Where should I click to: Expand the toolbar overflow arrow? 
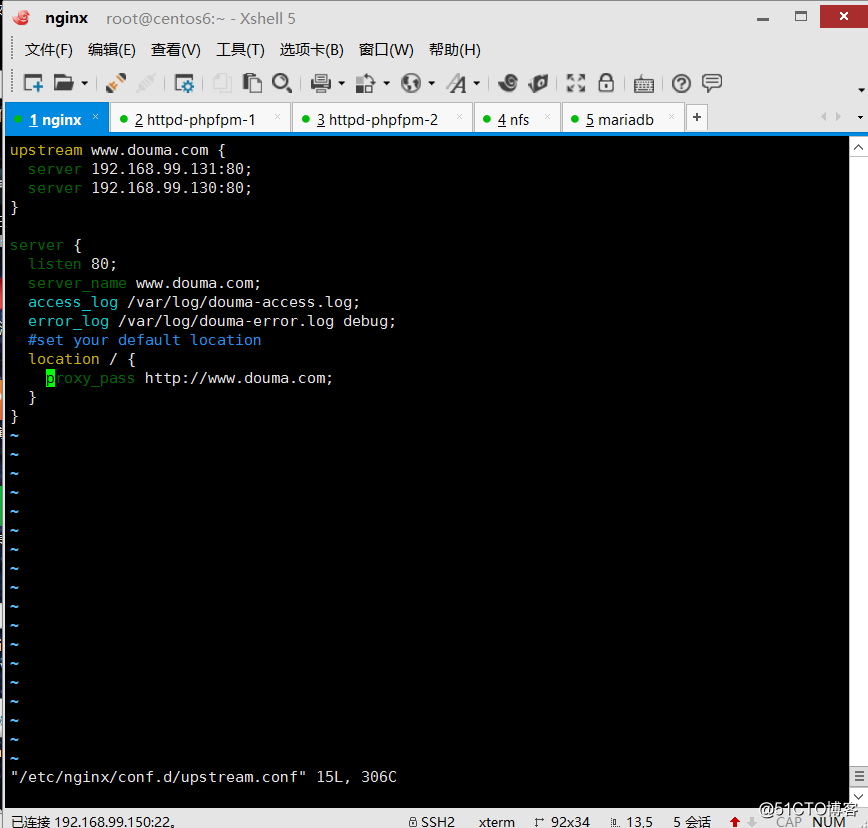pyautogui.click(x=861, y=90)
